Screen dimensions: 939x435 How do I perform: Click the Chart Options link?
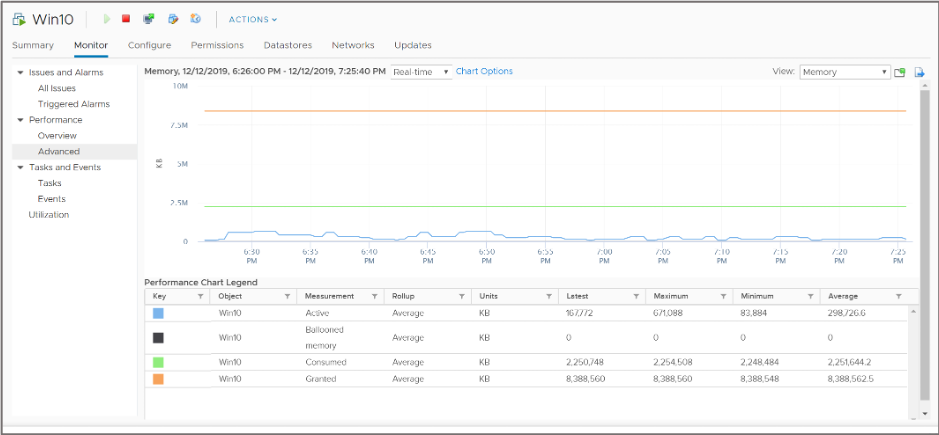(x=484, y=71)
